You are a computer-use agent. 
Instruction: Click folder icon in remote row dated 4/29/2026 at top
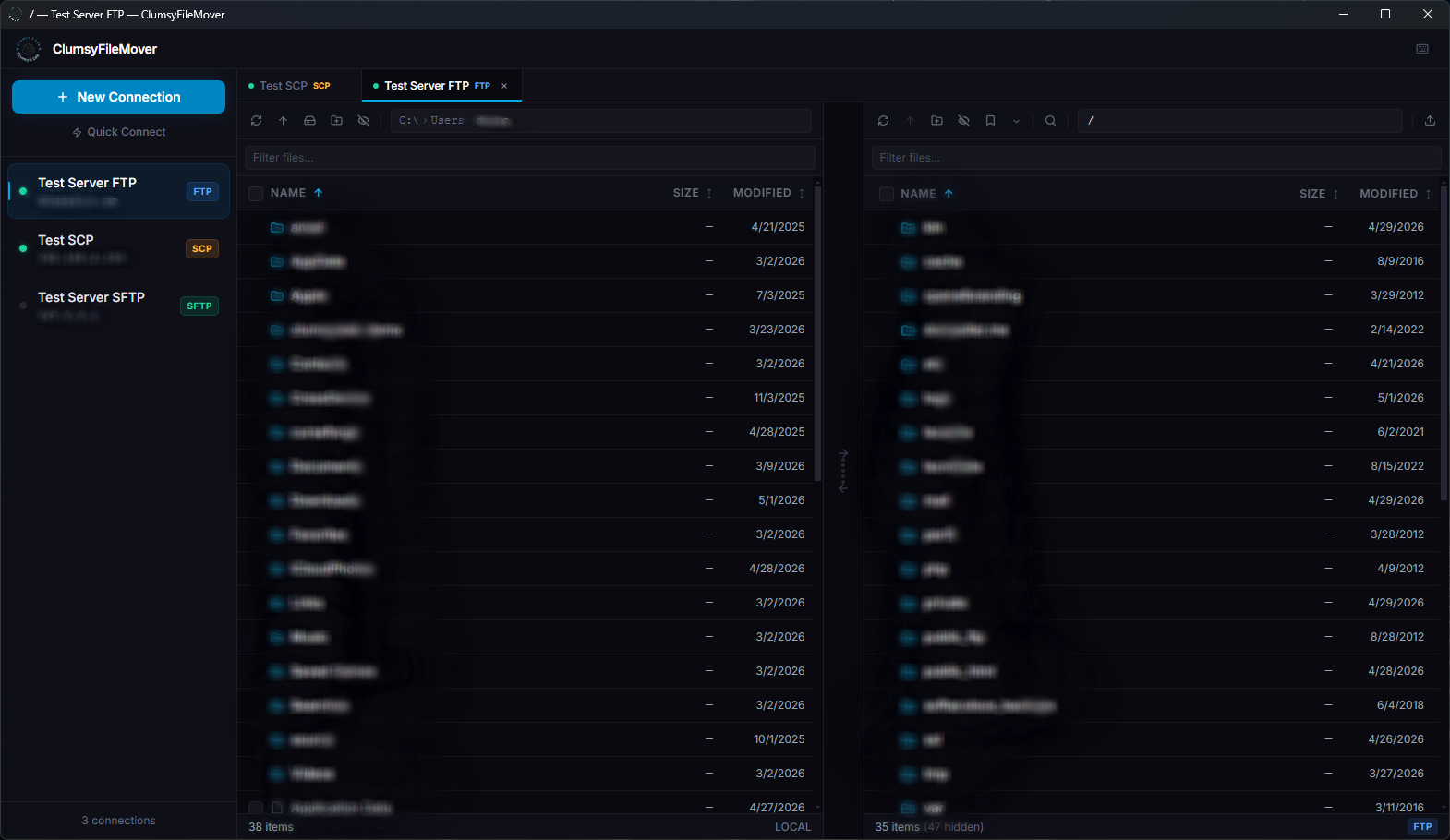(x=908, y=227)
